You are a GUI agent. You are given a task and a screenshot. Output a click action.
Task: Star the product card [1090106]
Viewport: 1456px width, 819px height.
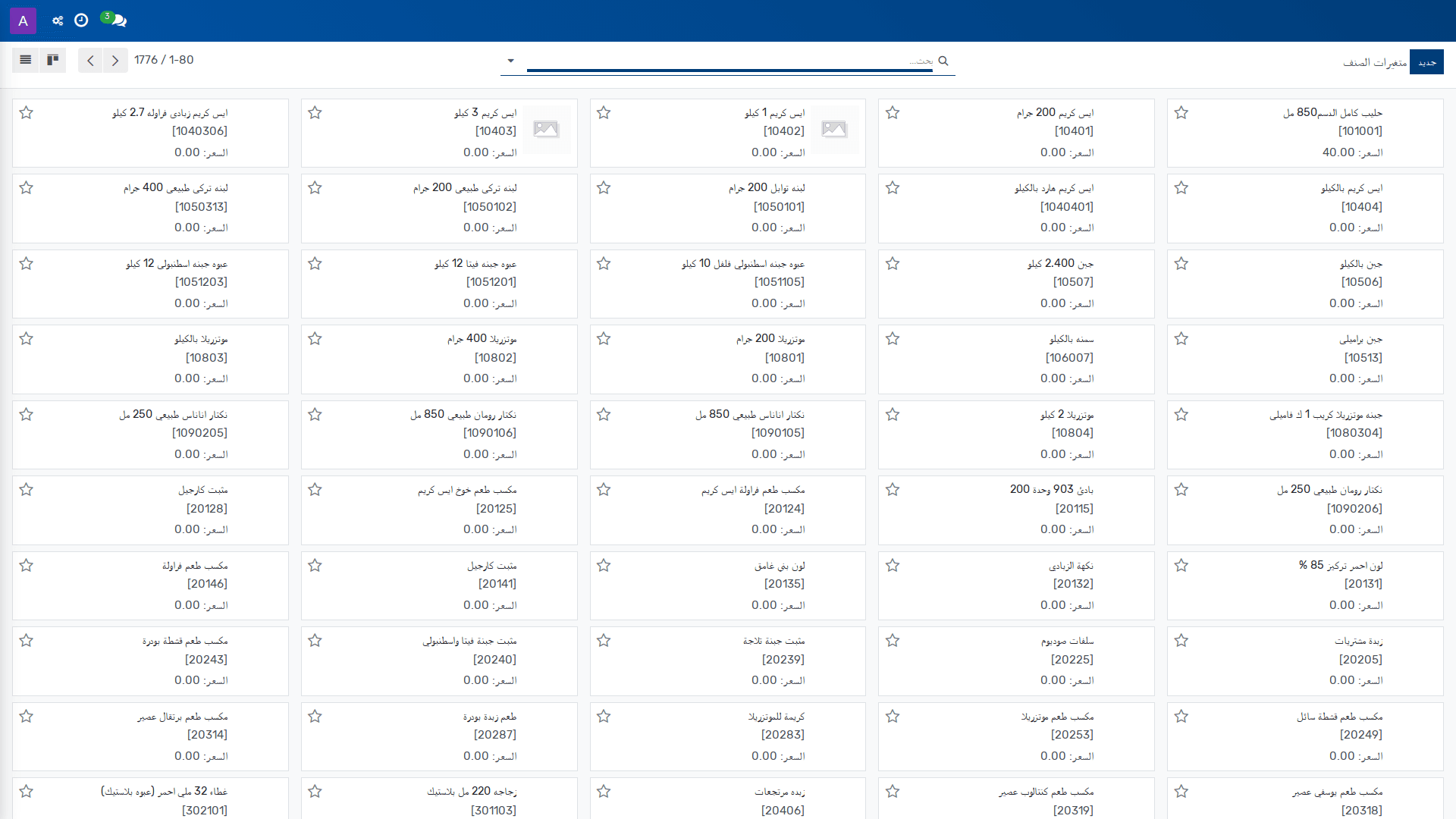pyautogui.click(x=315, y=415)
